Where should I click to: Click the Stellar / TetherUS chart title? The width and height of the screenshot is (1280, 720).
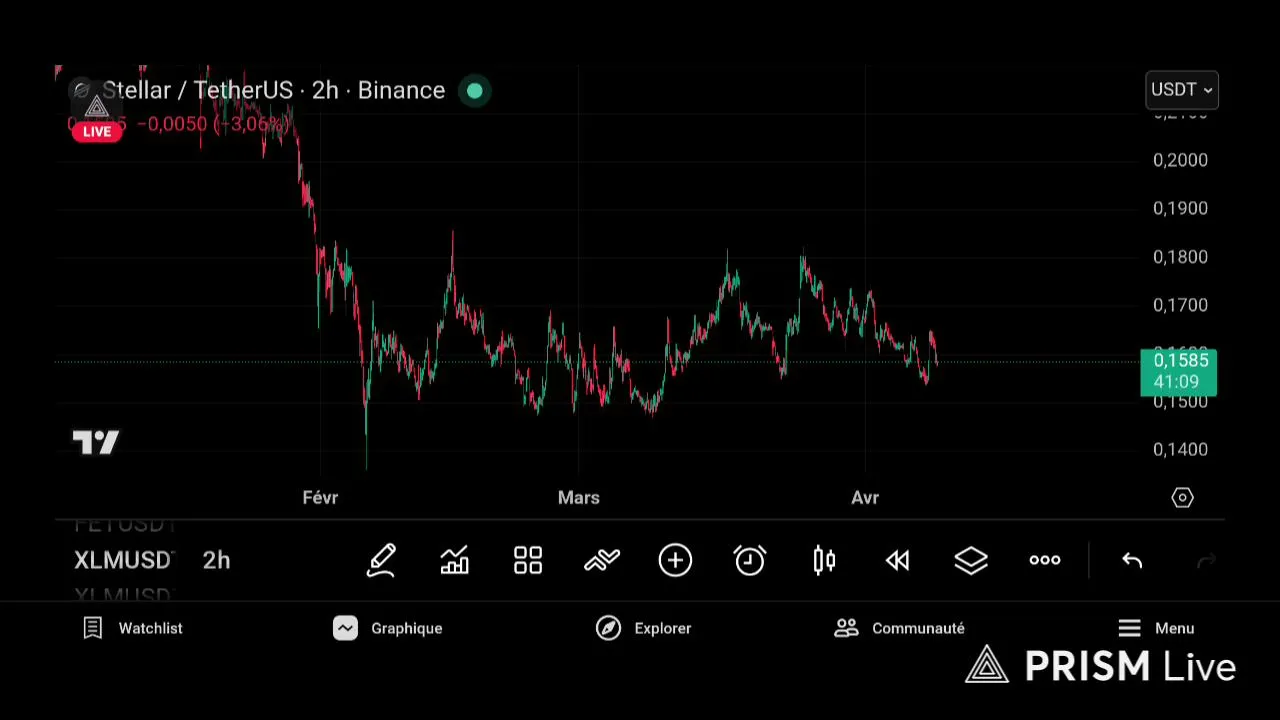pyautogui.click(x=273, y=91)
